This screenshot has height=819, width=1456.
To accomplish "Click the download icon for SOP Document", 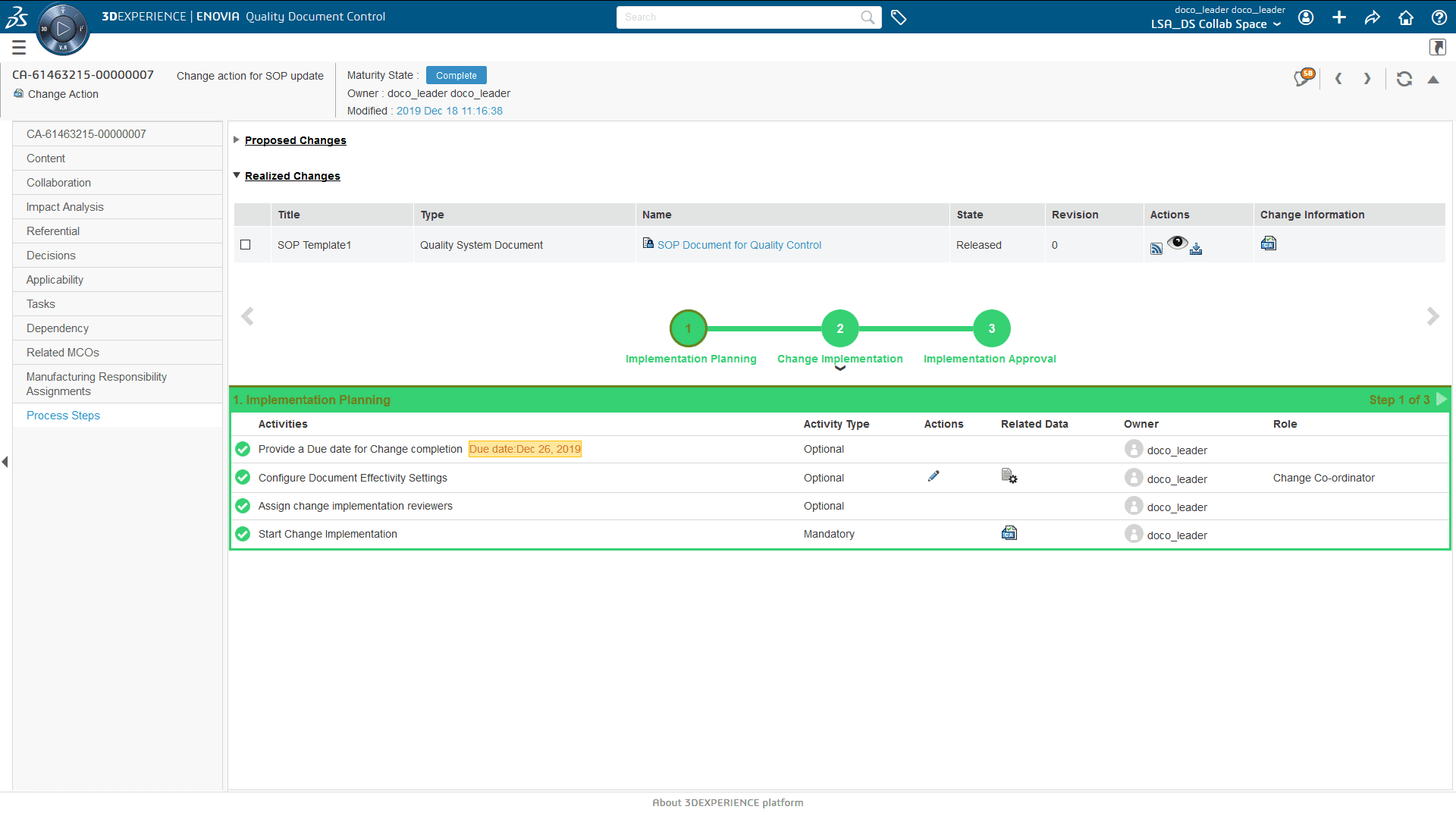I will pyautogui.click(x=1196, y=247).
